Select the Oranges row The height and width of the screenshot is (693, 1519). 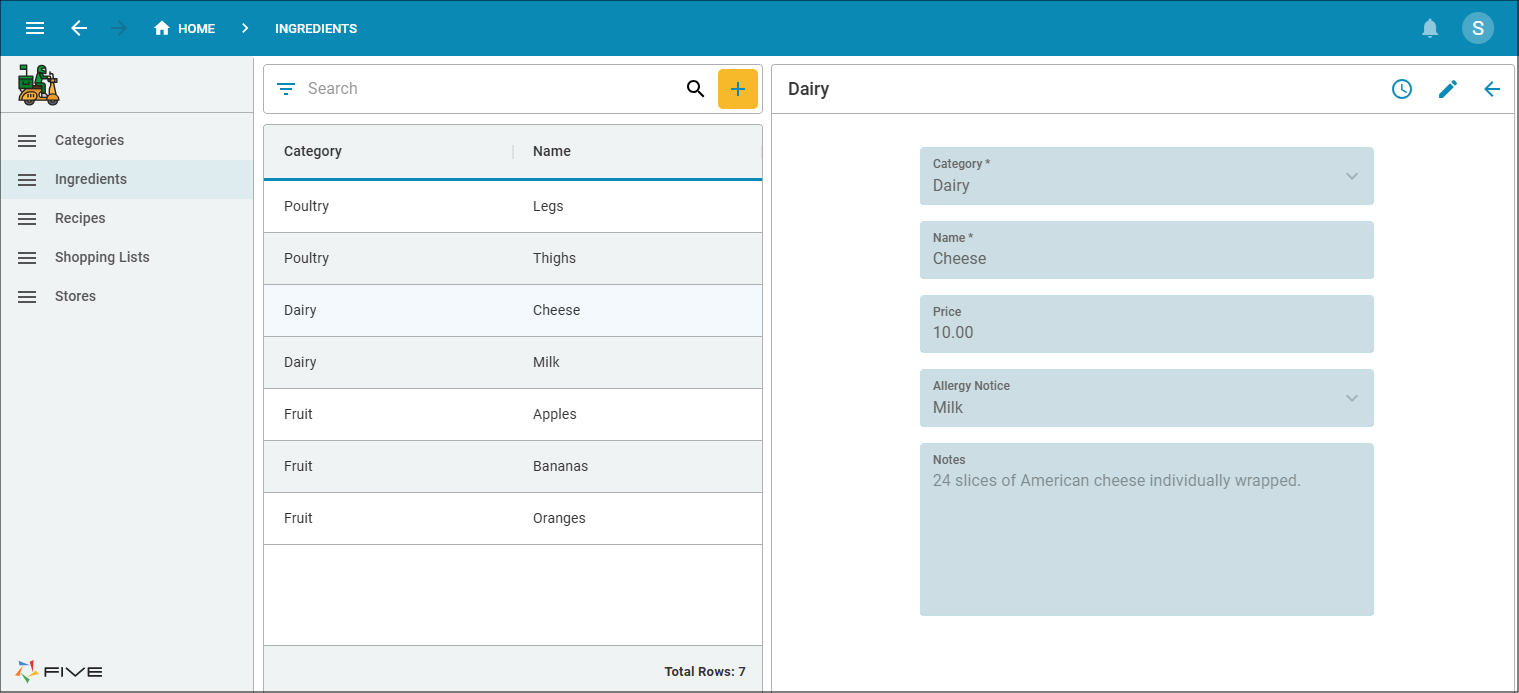click(513, 519)
